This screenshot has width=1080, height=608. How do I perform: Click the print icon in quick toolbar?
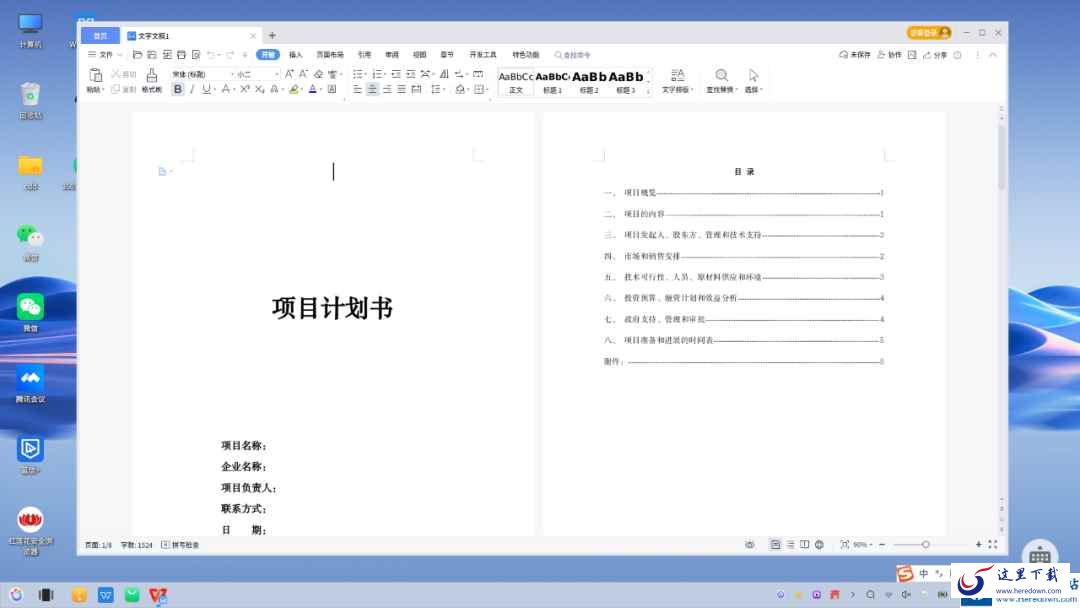tap(181, 54)
